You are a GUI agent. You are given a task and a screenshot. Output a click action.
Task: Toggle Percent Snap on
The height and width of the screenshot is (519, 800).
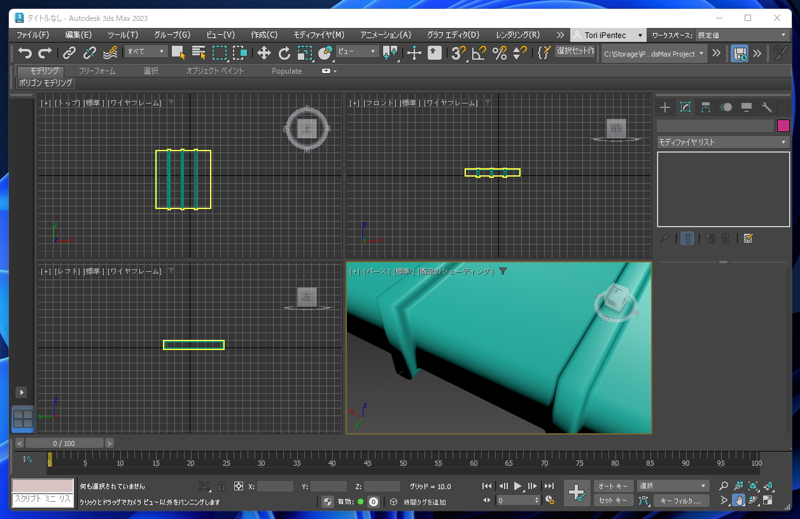[499, 53]
